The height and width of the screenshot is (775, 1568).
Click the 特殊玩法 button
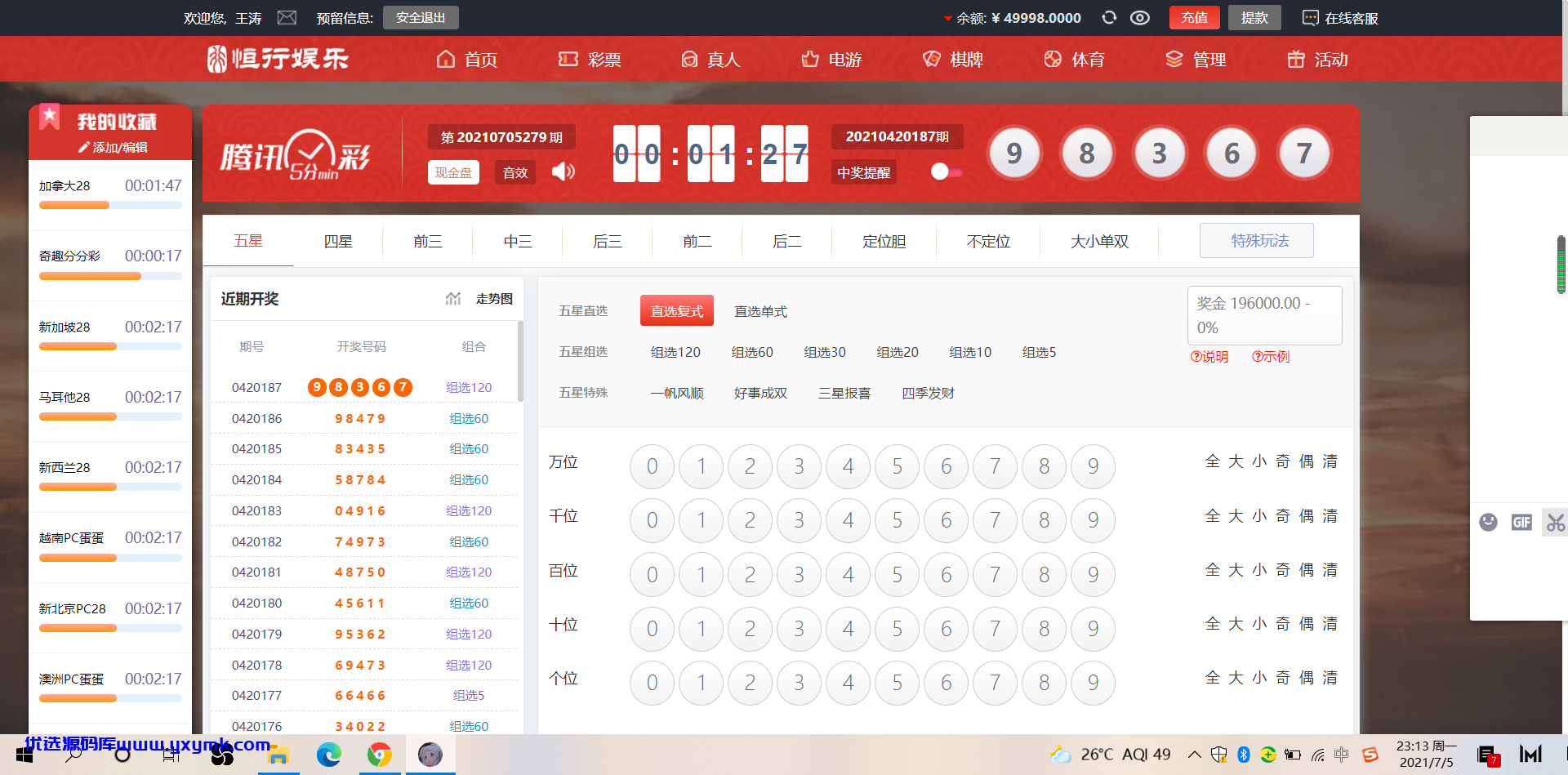pyautogui.click(x=1256, y=240)
